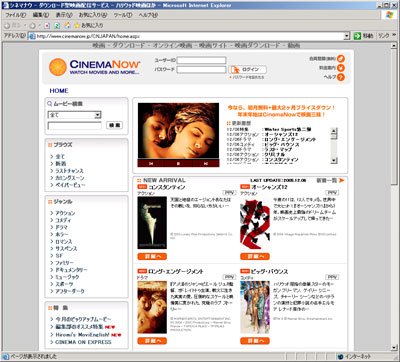Screen dimensions: 400x362
Task: Click the large featured movie image
Action: click(x=179, y=131)
